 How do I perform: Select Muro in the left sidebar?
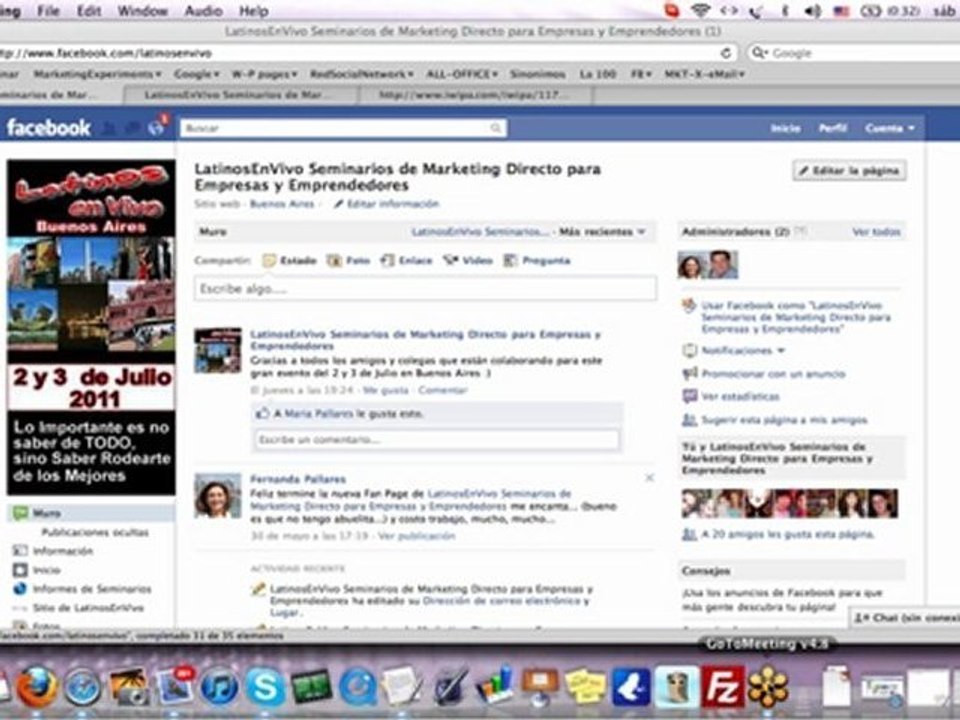(x=91, y=513)
